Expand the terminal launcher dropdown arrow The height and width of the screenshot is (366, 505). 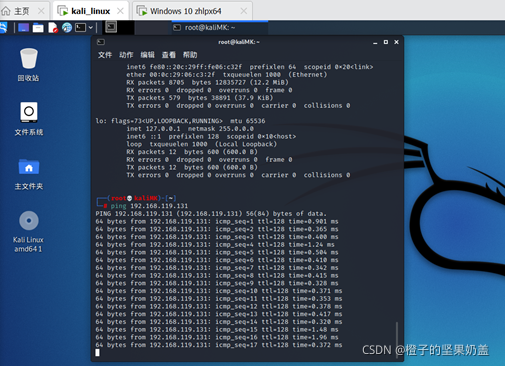91,27
